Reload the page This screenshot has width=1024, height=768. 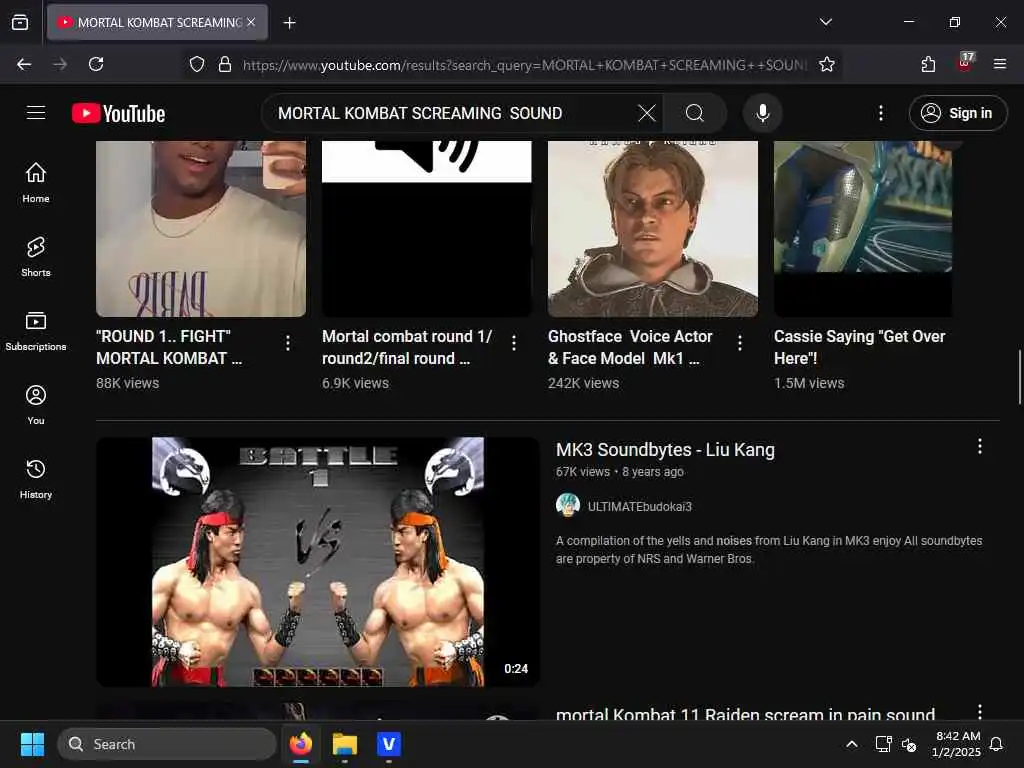(x=96, y=64)
